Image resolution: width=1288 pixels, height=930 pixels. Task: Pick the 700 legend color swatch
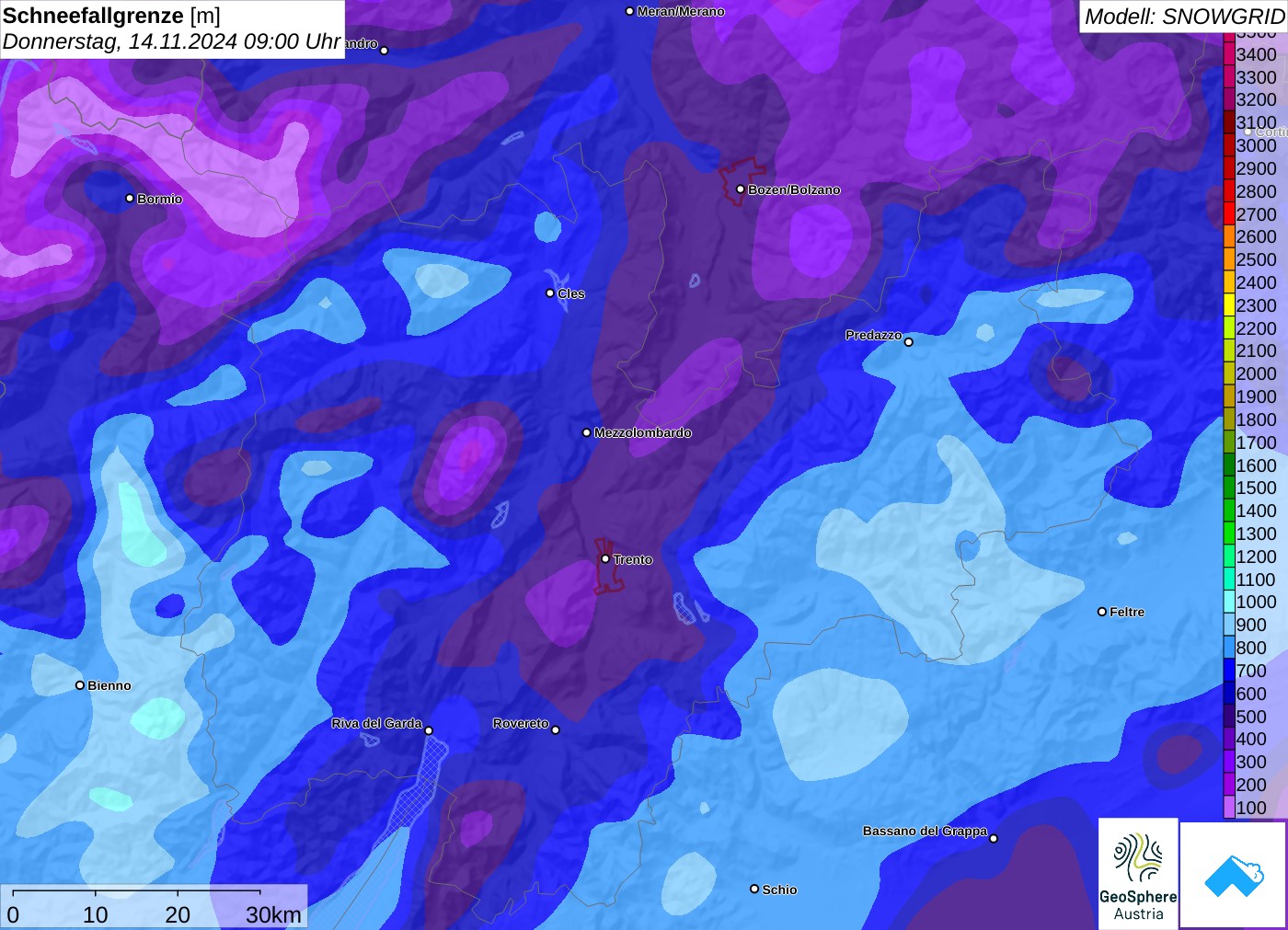tap(1229, 671)
